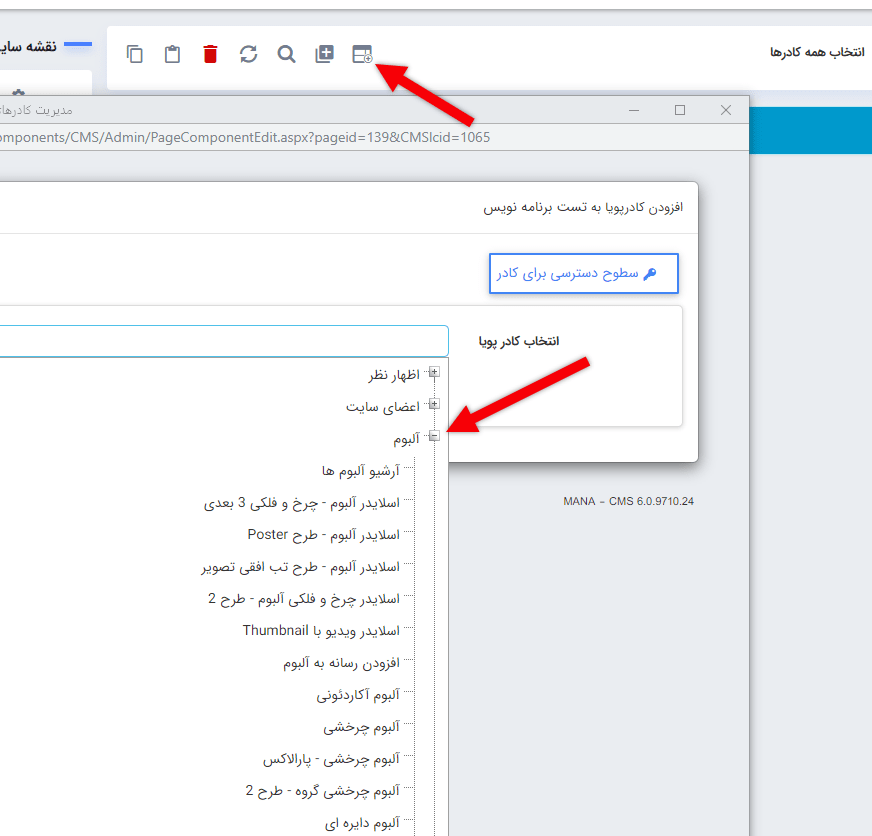
Task: Click the add dynamic cadre icon
Action: [x=363, y=54]
